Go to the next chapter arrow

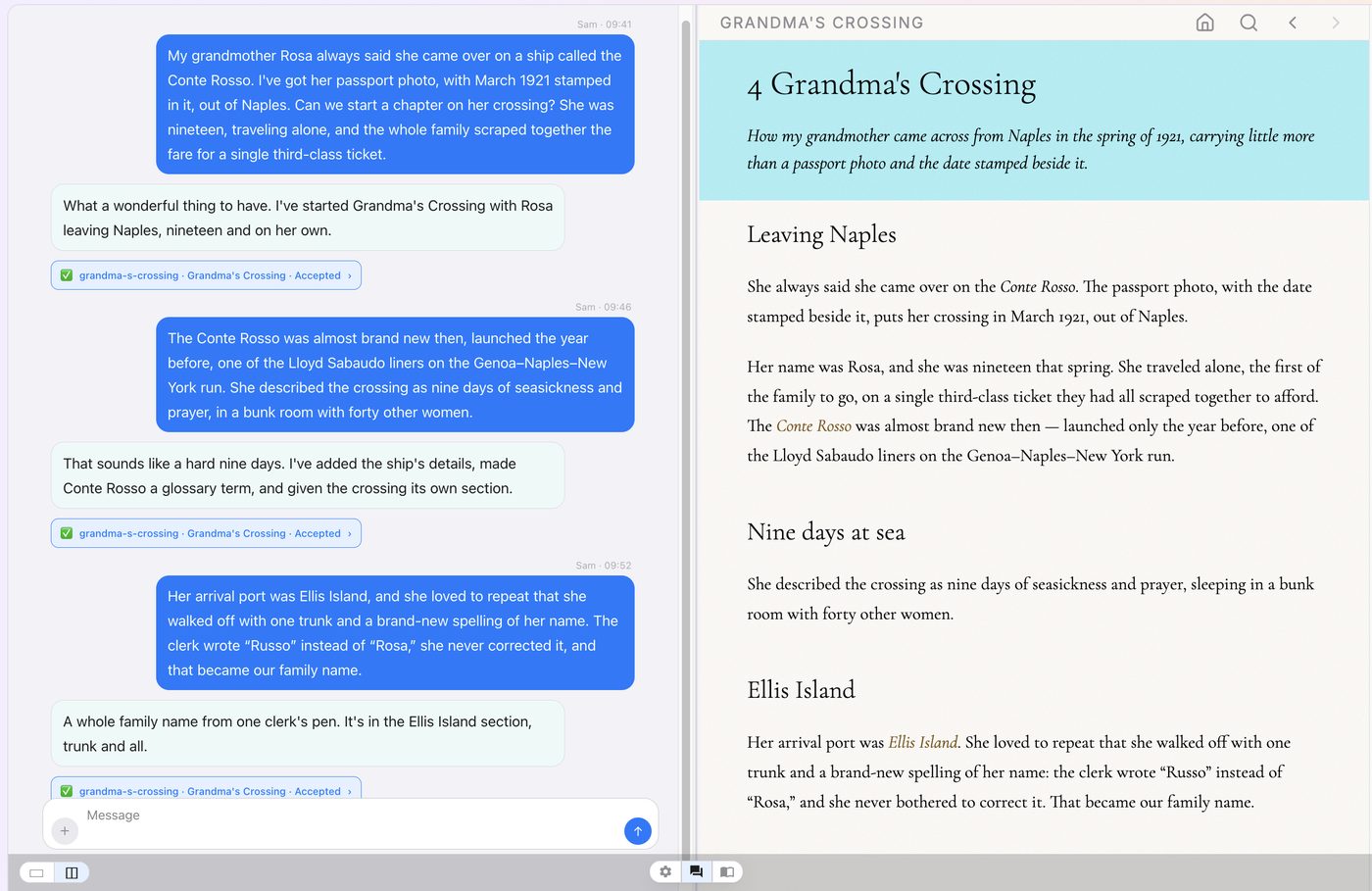1336,23
